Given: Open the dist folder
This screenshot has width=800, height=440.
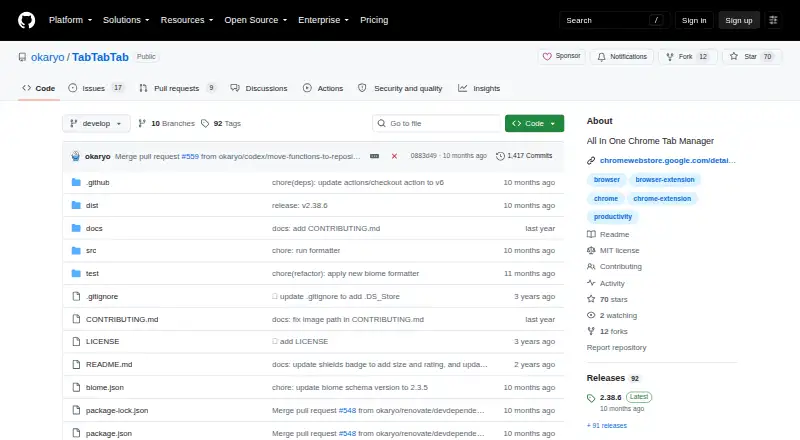Looking at the screenshot, I should (92, 205).
